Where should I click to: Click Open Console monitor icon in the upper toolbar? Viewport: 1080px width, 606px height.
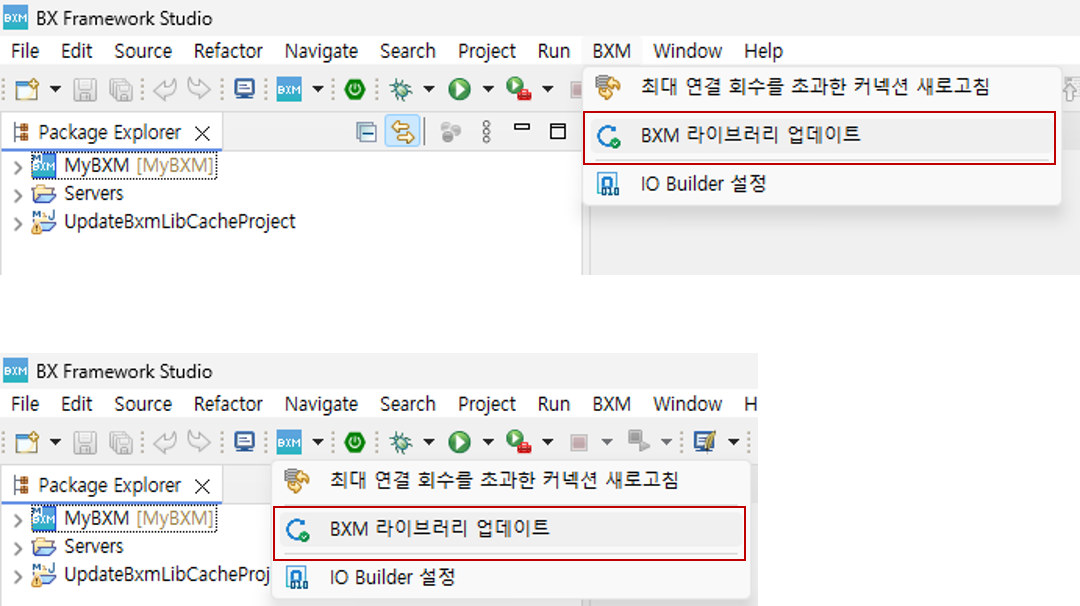pyautogui.click(x=245, y=89)
